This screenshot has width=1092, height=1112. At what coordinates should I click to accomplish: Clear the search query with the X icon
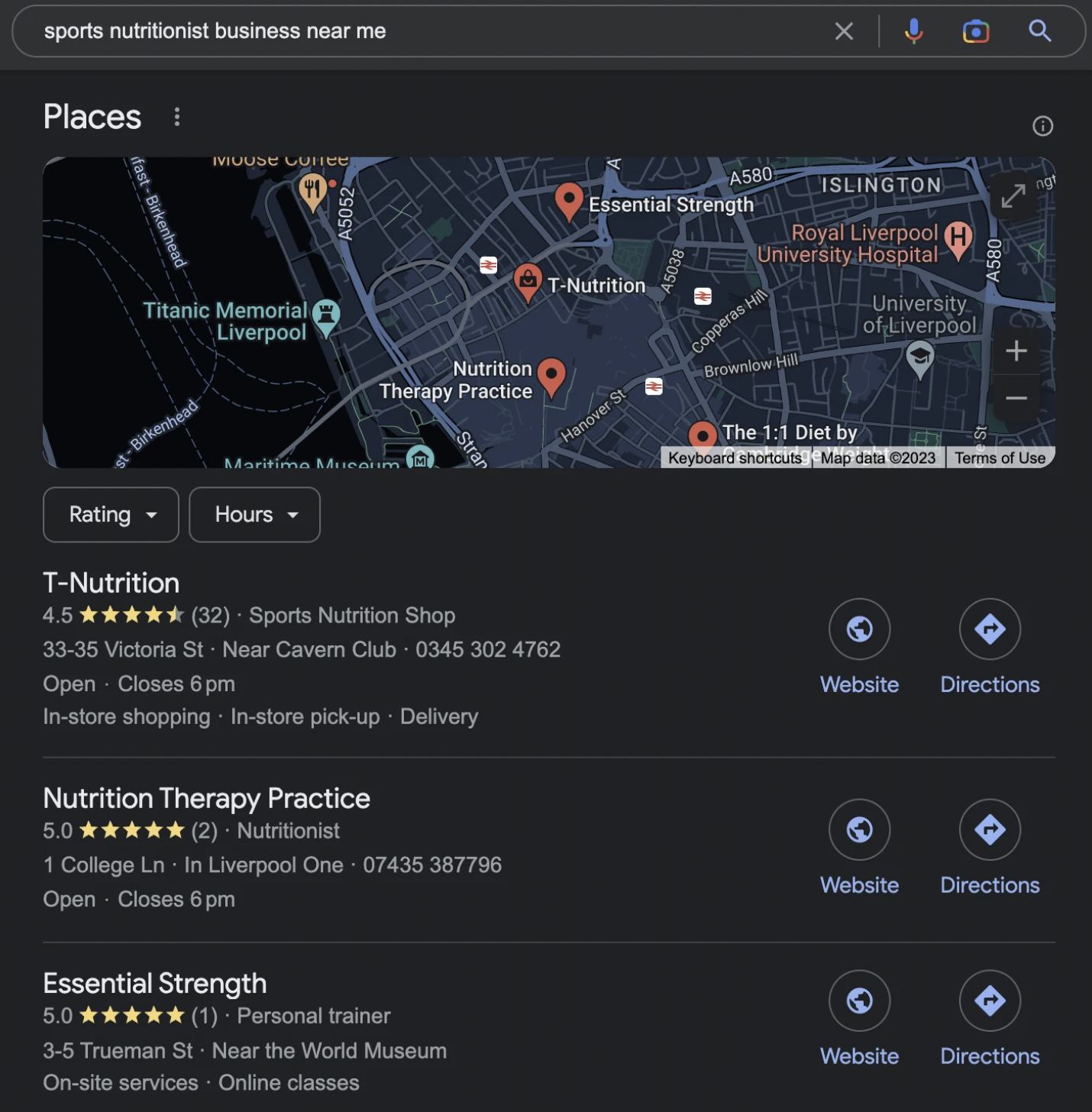tap(844, 31)
